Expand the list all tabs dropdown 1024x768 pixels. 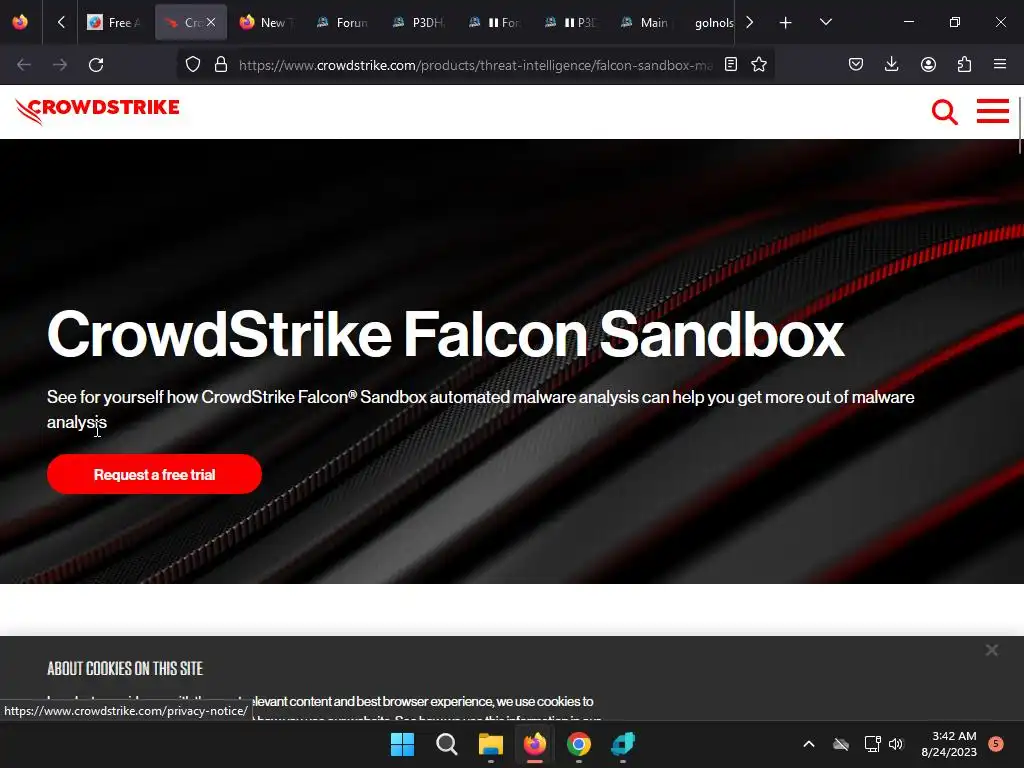[825, 22]
